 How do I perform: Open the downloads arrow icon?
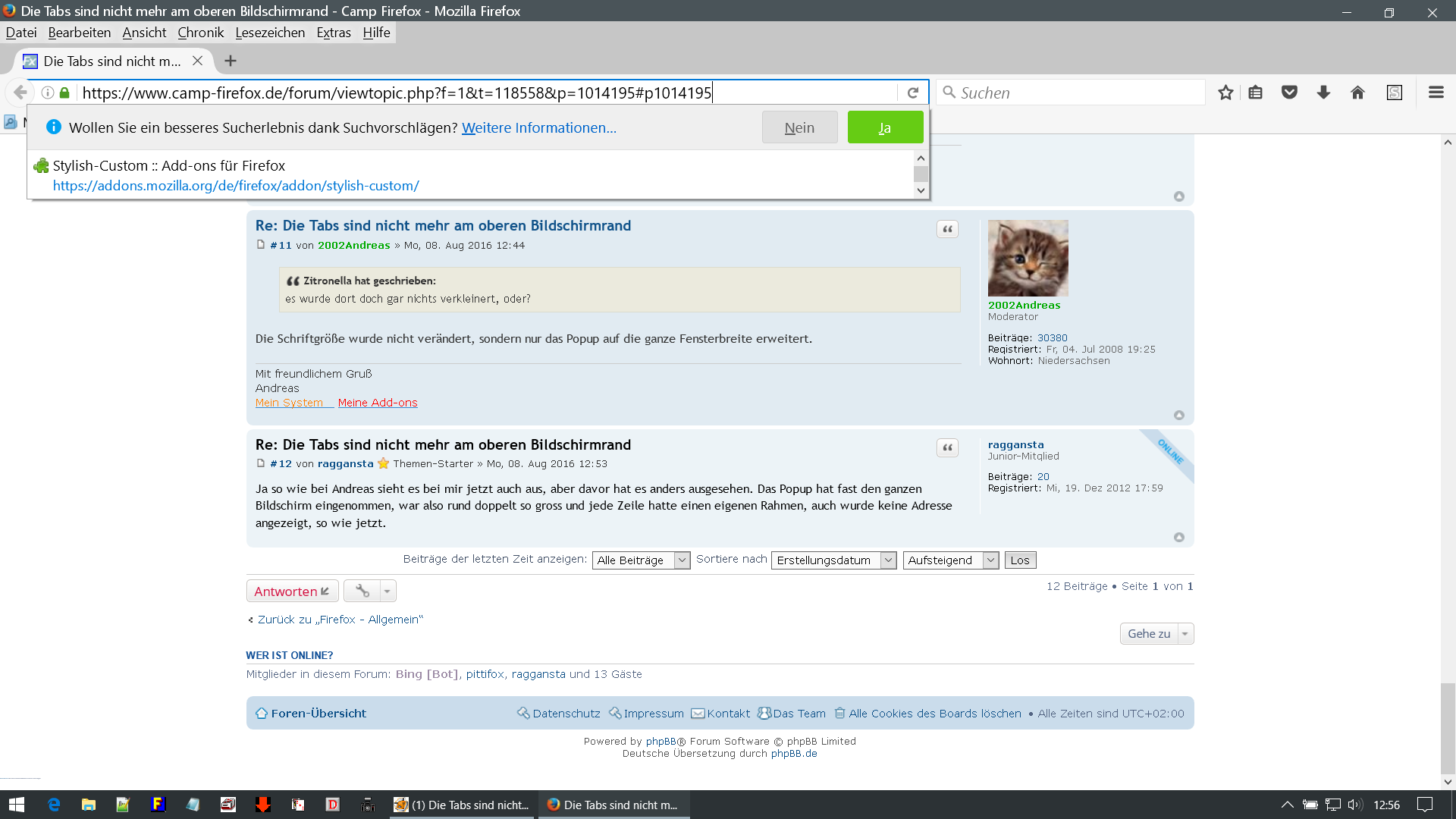1323,93
